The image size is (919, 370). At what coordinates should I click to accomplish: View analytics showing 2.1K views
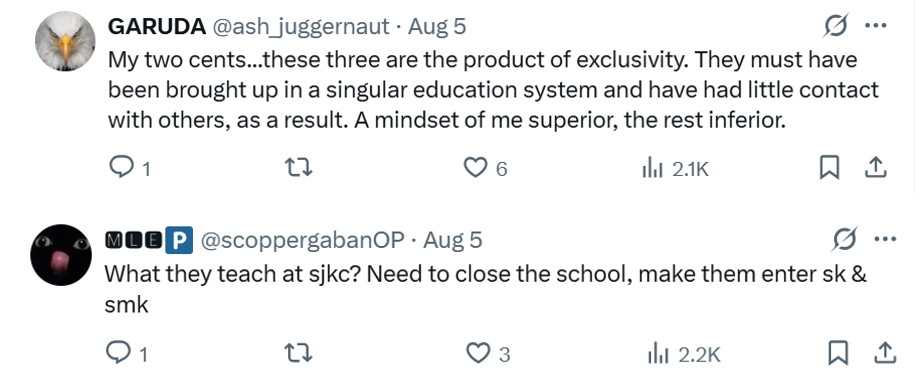coord(675,169)
